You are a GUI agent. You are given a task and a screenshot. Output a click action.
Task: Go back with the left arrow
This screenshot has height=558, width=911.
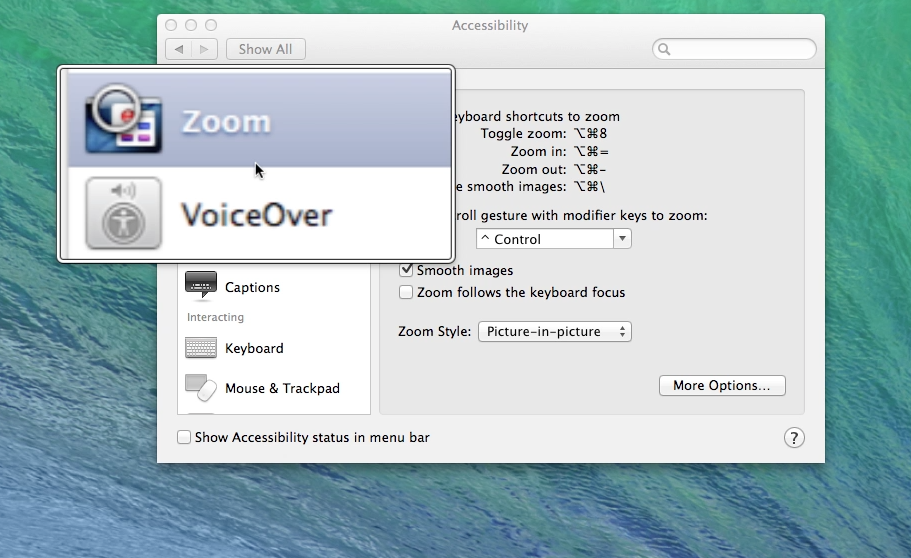[179, 49]
